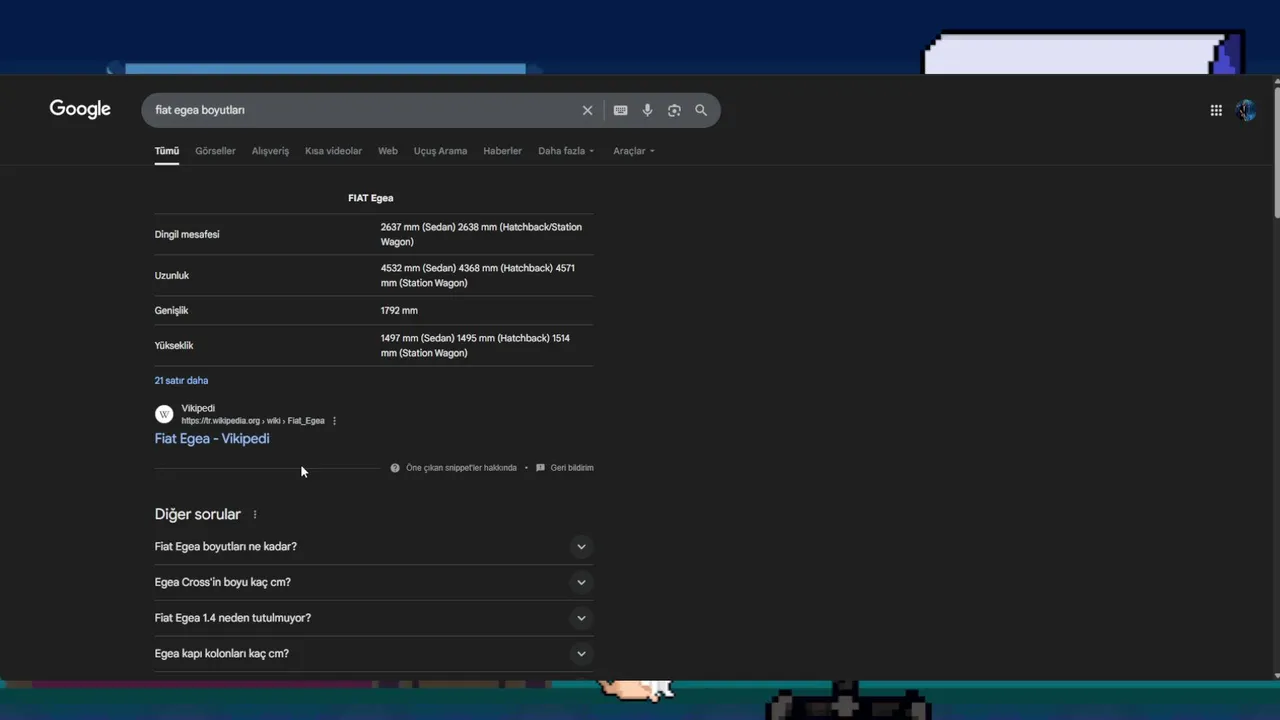1280x720 pixels.
Task: Expand question Fiat Egea 1.4 neden tutulmuyor?
Action: [374, 618]
